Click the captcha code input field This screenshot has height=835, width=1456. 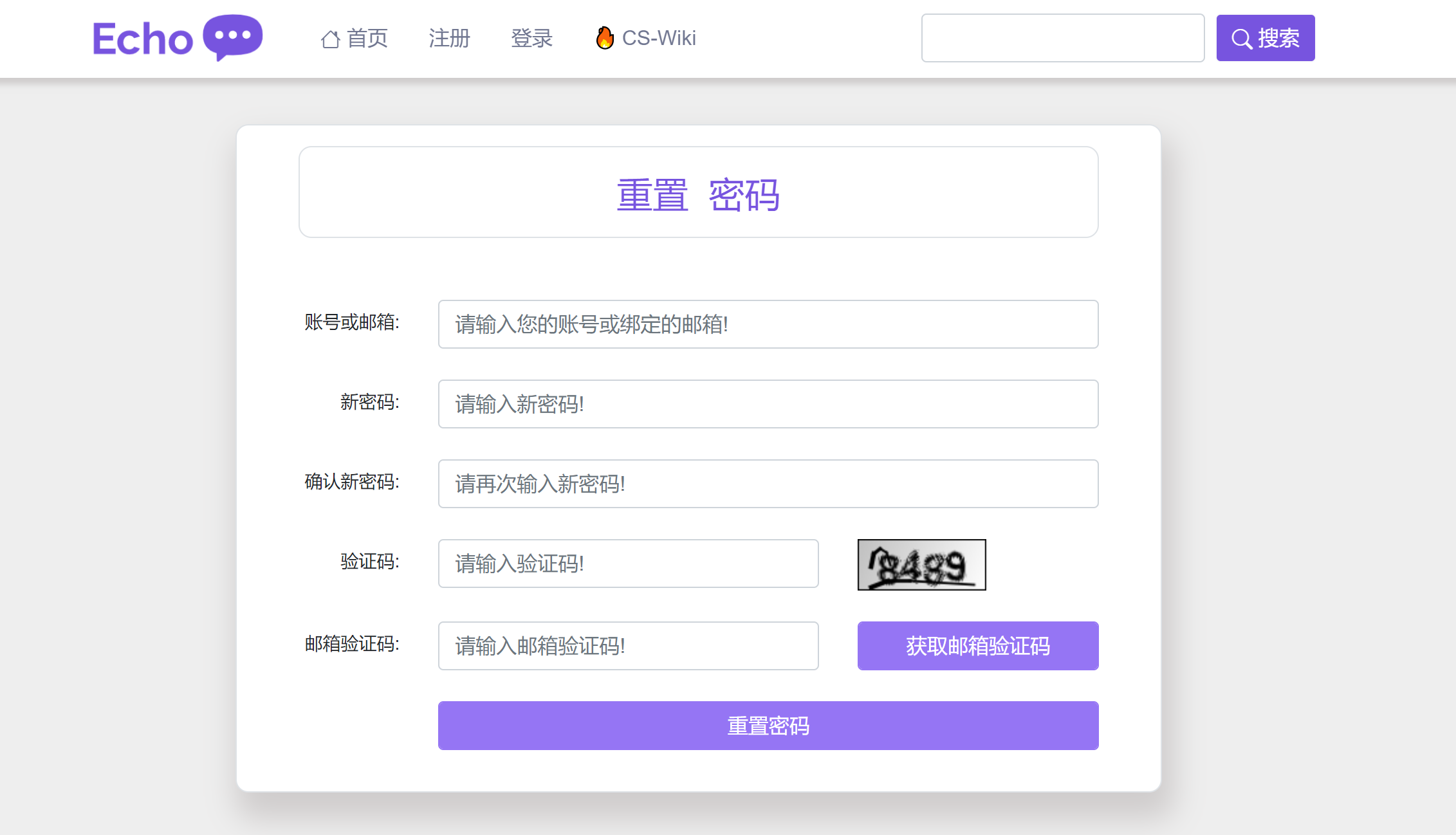click(x=628, y=564)
